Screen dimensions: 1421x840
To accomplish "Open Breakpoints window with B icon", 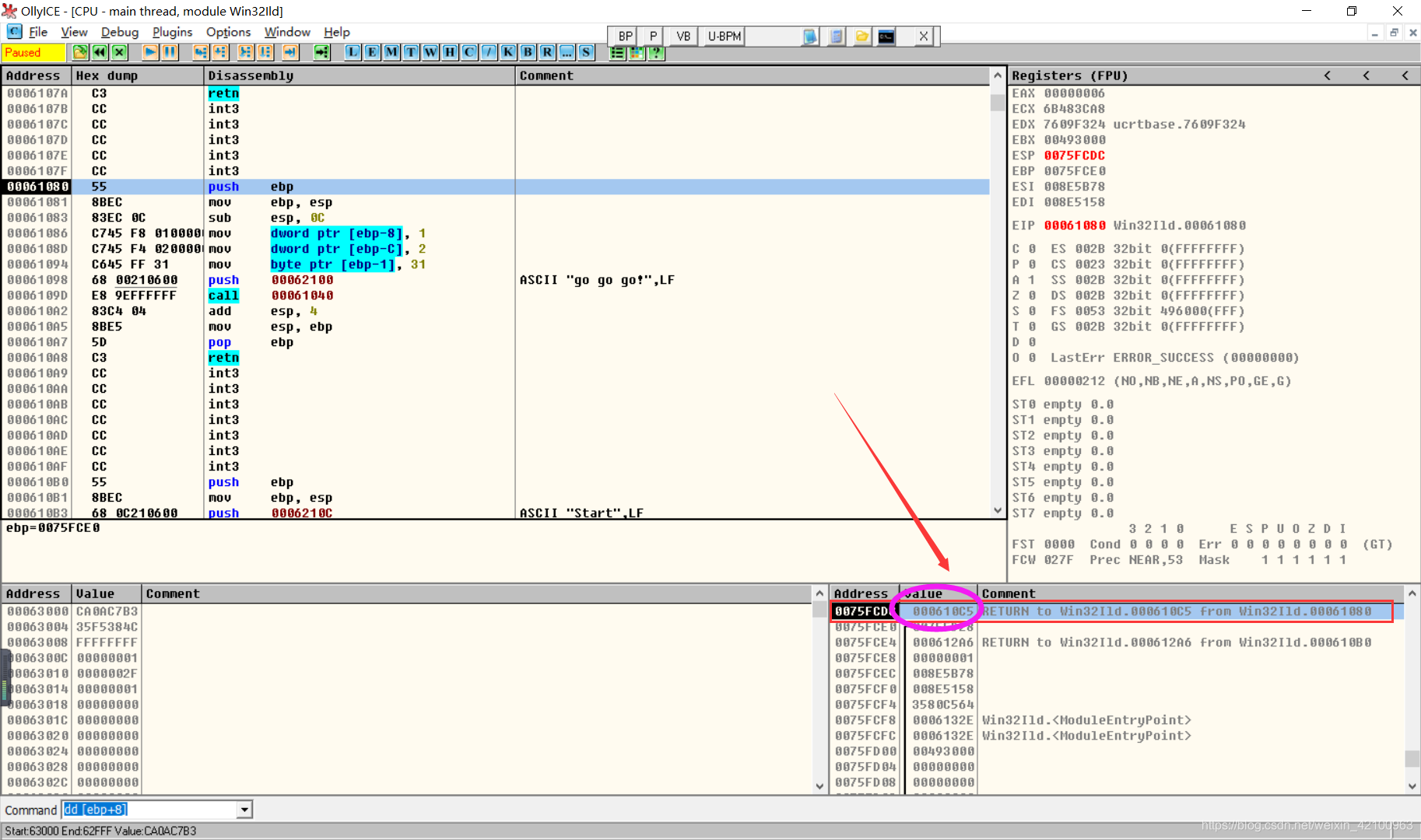I will [x=528, y=52].
